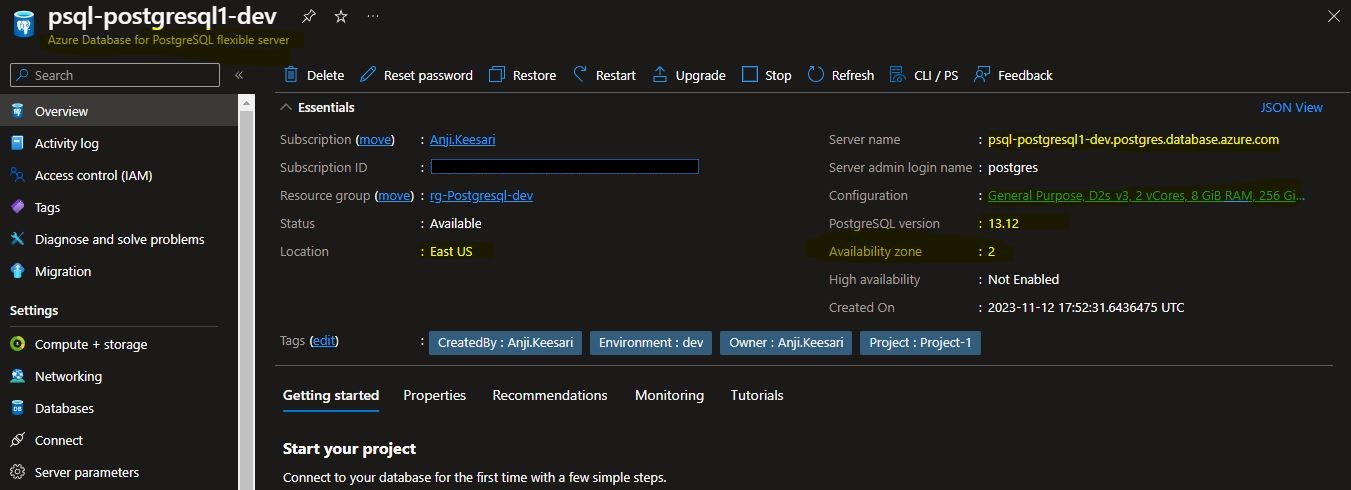This screenshot has height=490, width=1351.
Task: Click the Not Enabled high availability value
Action: pos(1023,279)
